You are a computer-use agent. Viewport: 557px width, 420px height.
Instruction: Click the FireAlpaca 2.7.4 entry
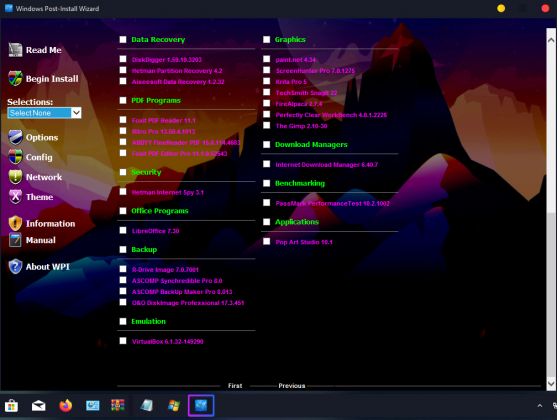pyautogui.click(x=299, y=104)
